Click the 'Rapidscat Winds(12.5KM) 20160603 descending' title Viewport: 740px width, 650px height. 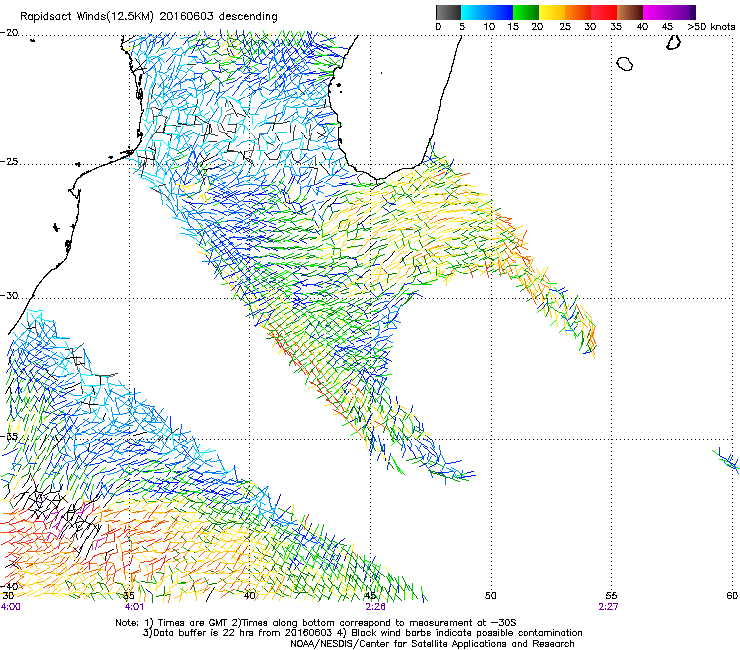[x=149, y=17]
